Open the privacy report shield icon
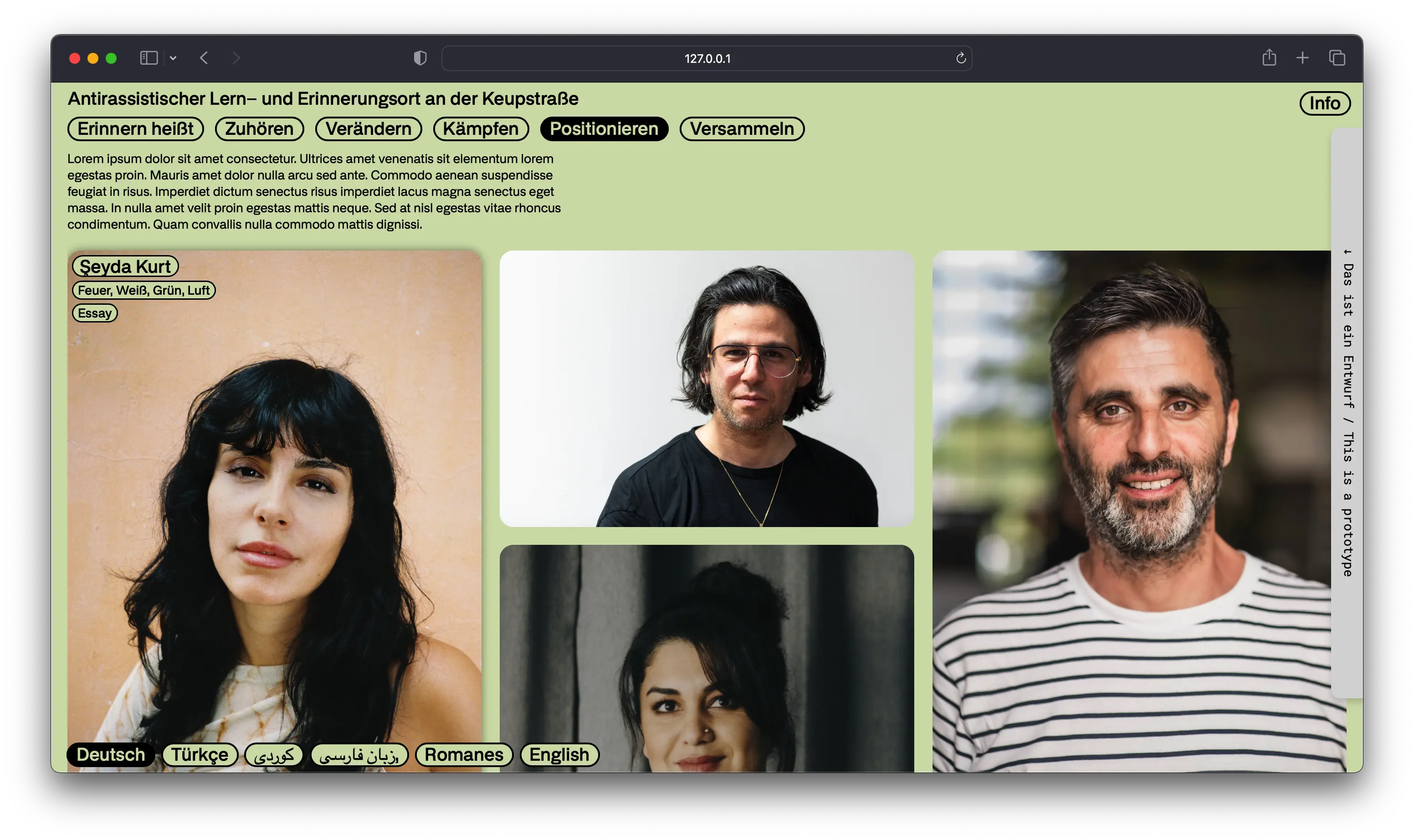Screen dimensions: 1414x840 (420, 58)
